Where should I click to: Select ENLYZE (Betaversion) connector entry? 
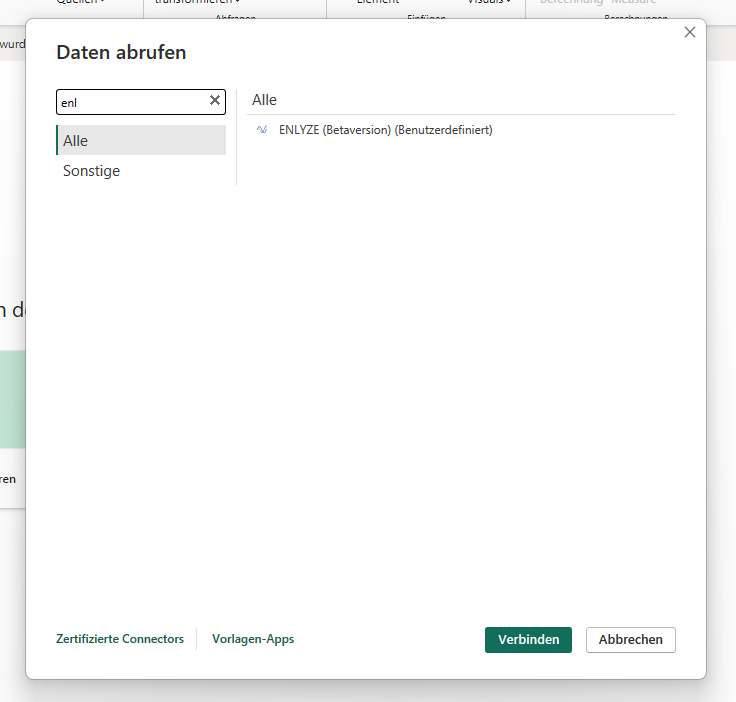coord(385,130)
